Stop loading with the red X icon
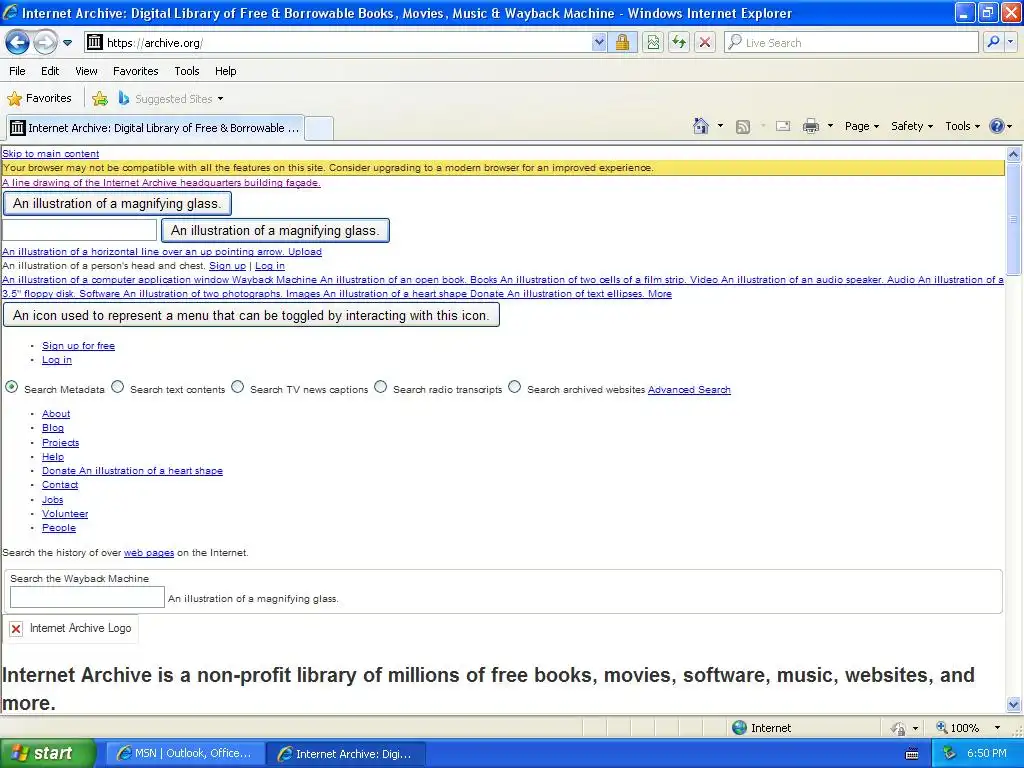The width and height of the screenshot is (1024, 768). click(x=705, y=42)
